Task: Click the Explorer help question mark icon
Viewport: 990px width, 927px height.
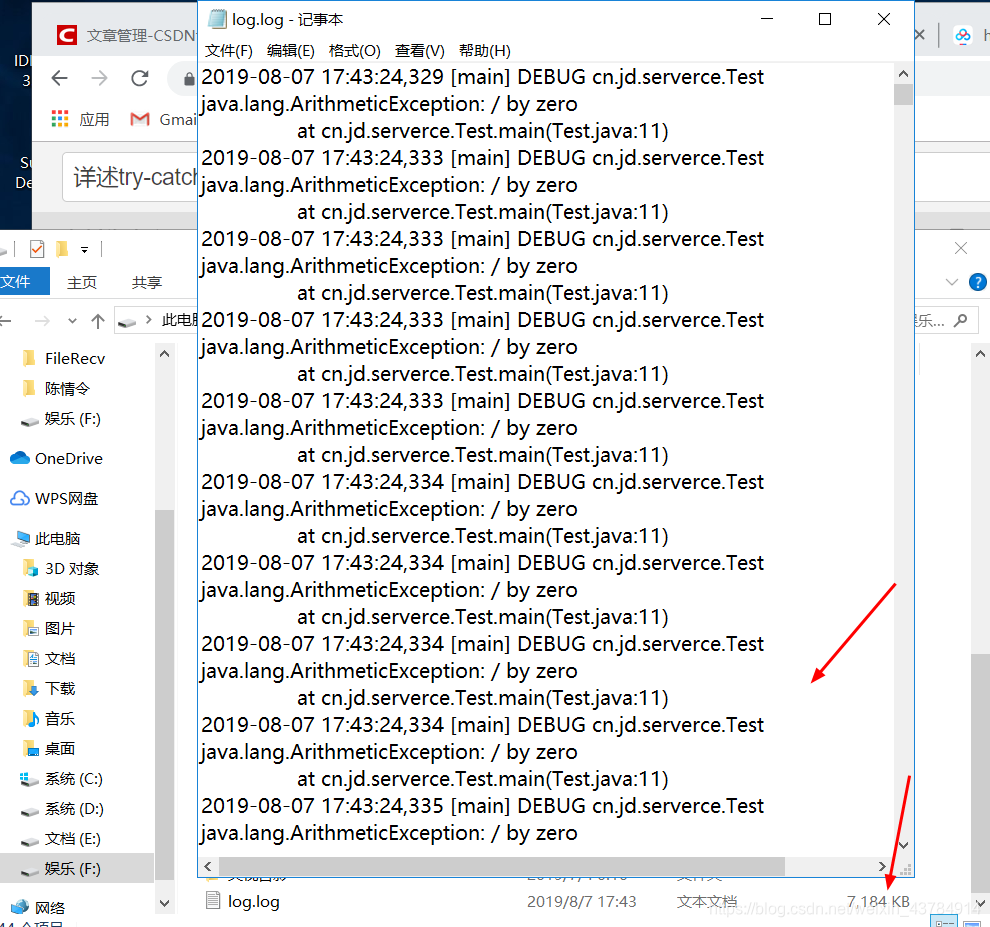Action: coord(978,282)
